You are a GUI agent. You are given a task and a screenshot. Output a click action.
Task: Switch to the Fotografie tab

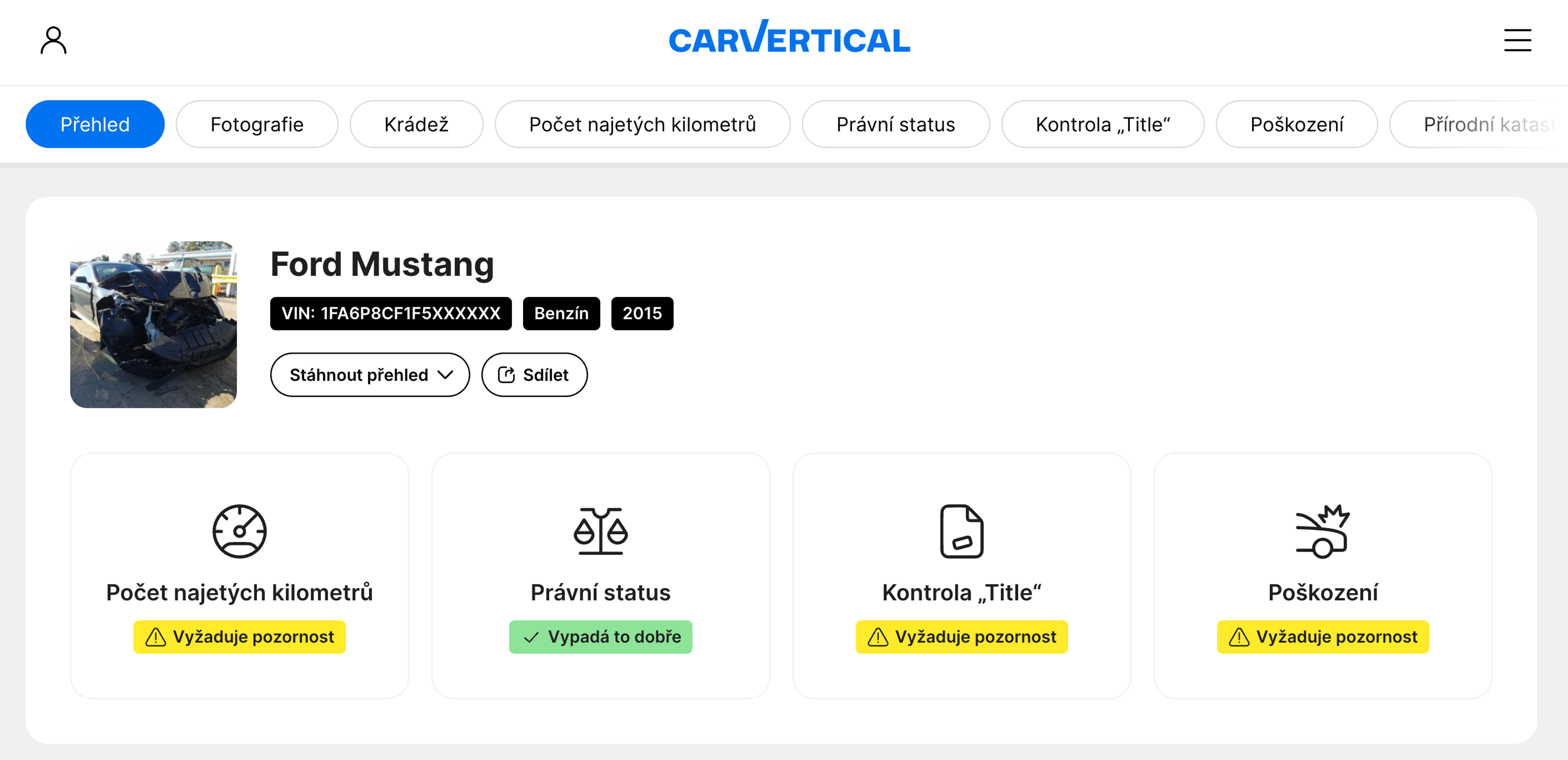[257, 124]
